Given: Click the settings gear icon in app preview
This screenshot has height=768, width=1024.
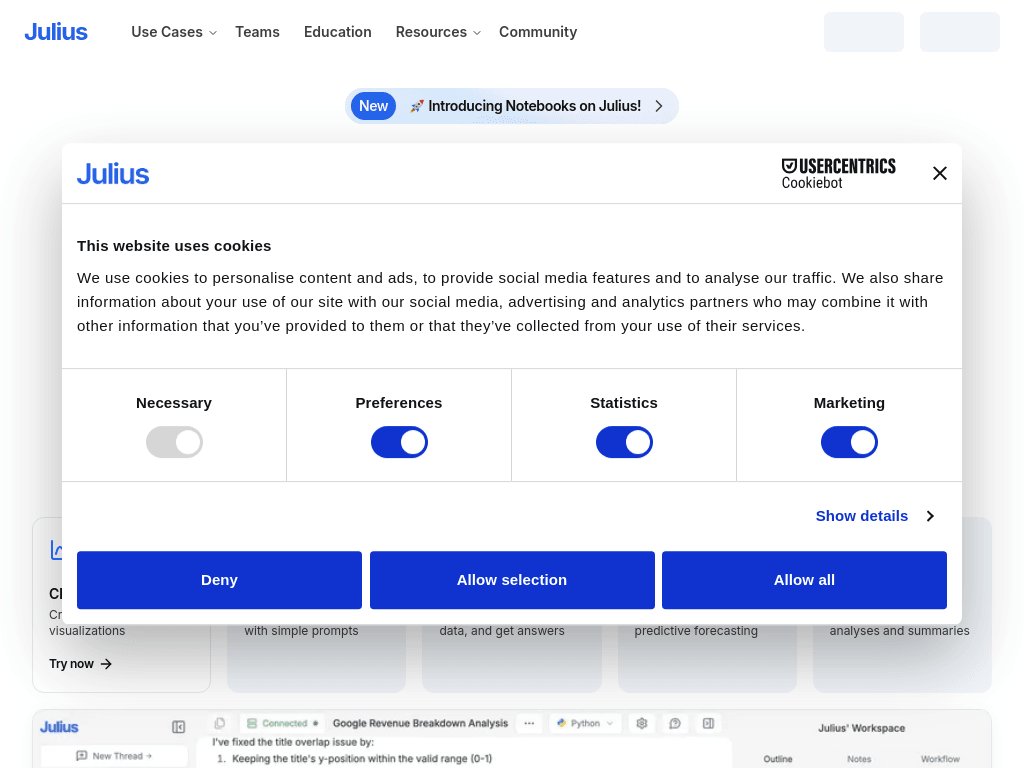Looking at the screenshot, I should click(642, 723).
